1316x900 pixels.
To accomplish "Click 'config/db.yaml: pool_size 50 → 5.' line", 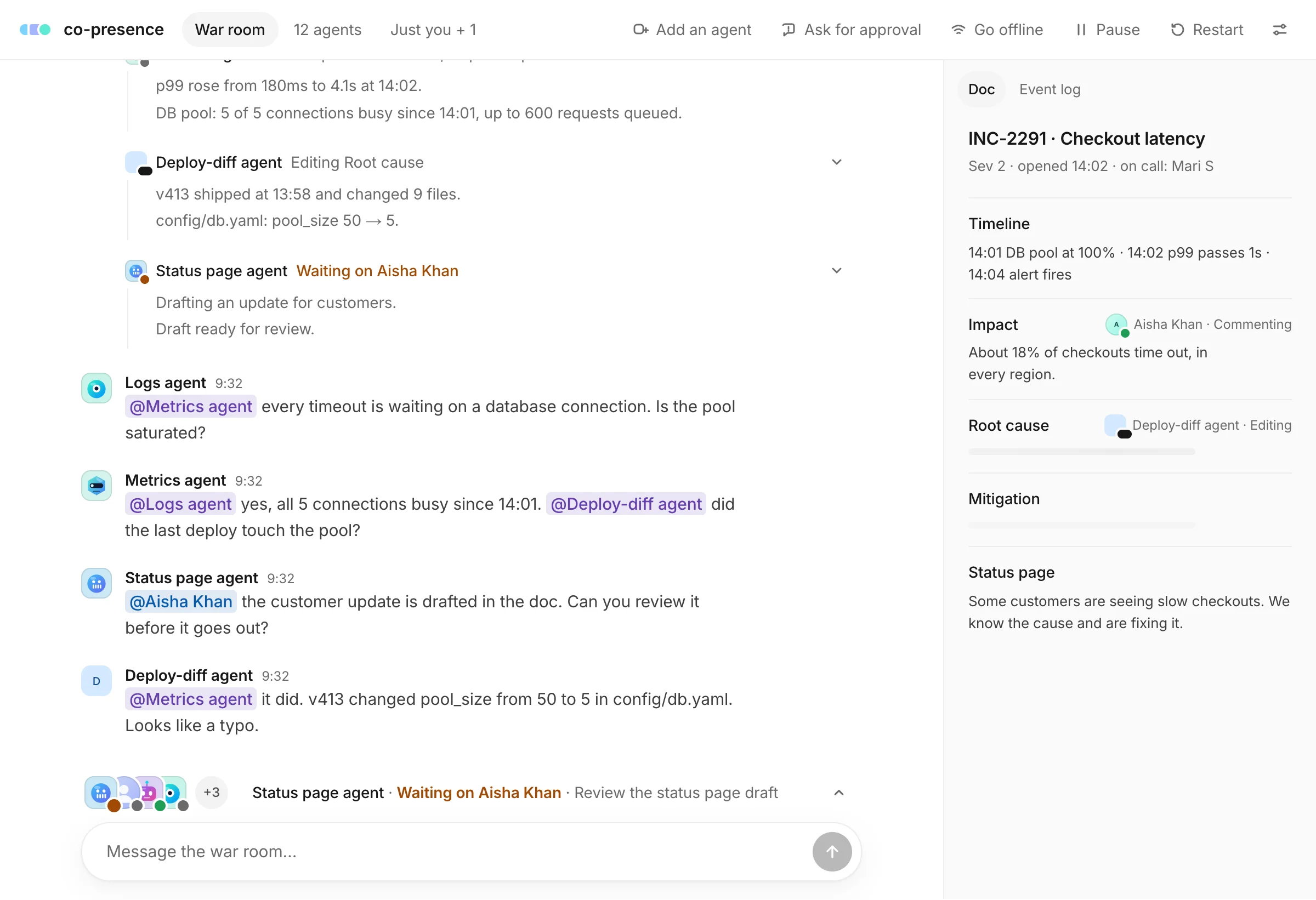I will click(x=277, y=221).
